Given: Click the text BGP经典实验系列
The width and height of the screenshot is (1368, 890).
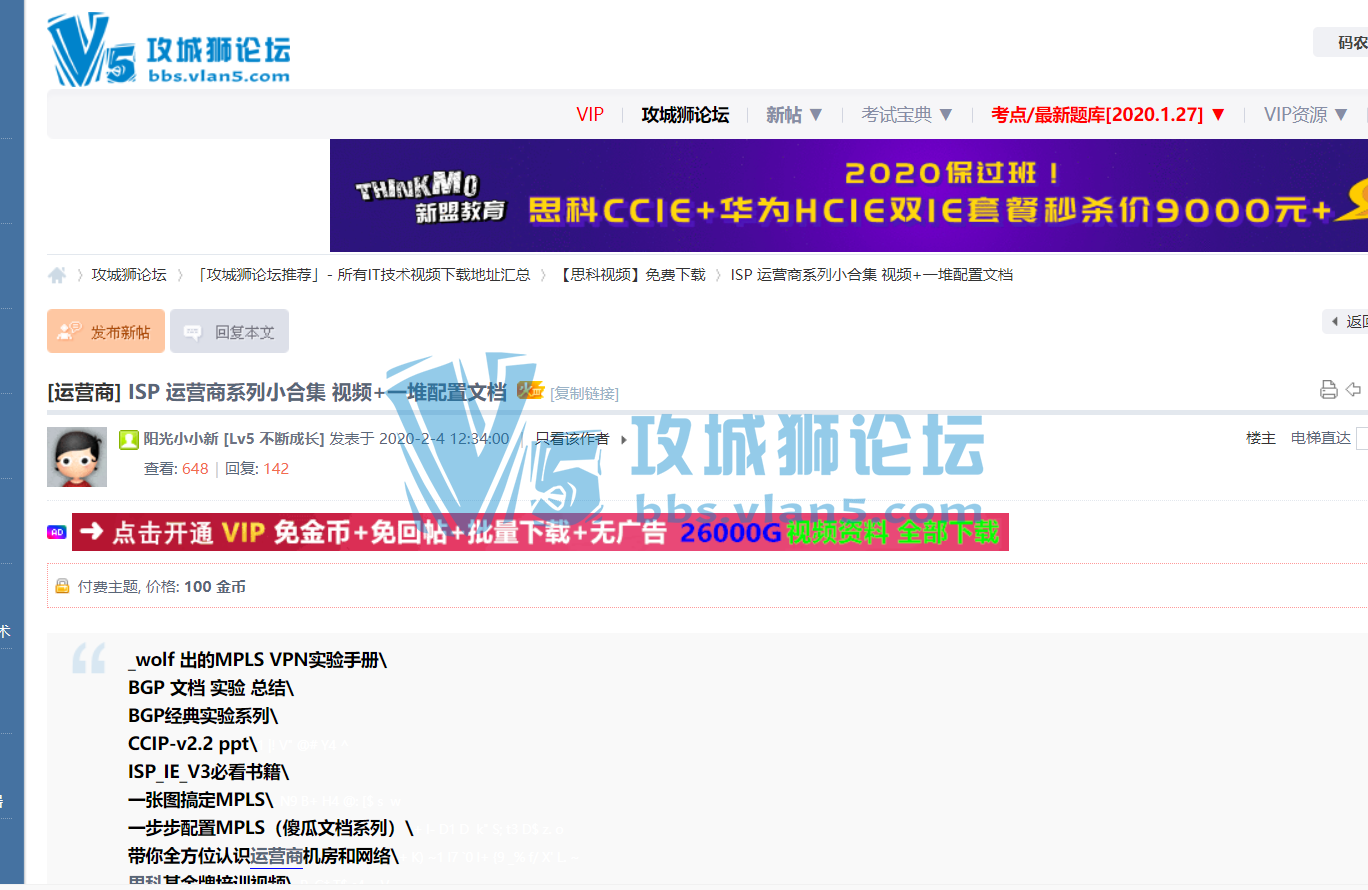Looking at the screenshot, I should 203,716.
